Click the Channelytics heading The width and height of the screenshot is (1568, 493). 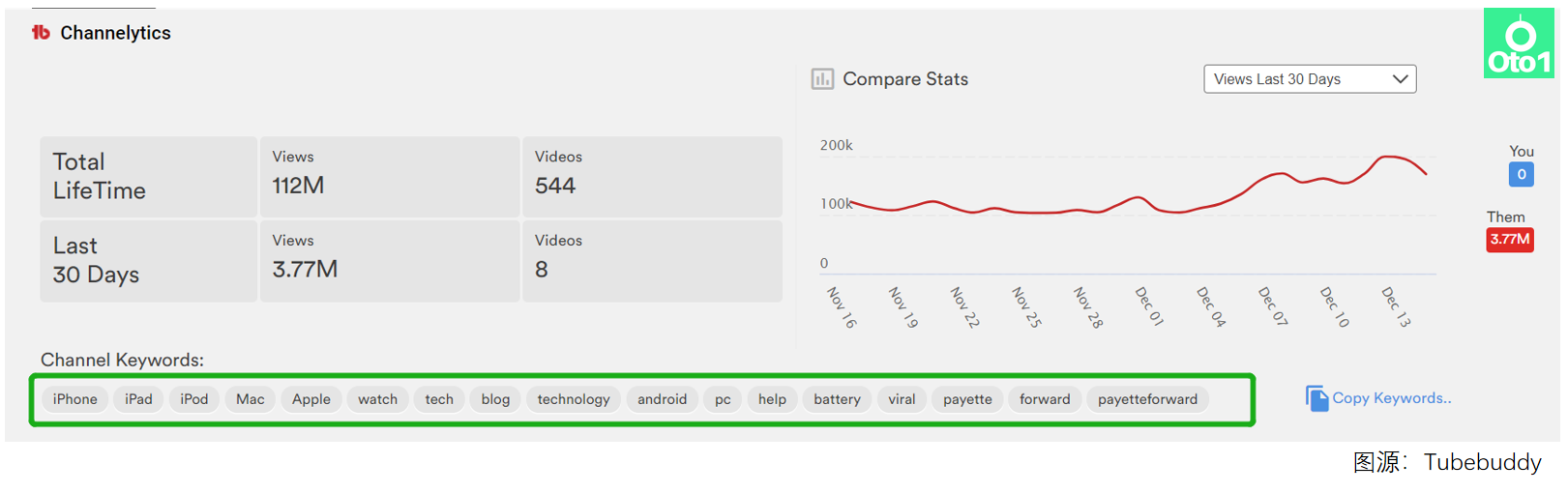[x=115, y=33]
